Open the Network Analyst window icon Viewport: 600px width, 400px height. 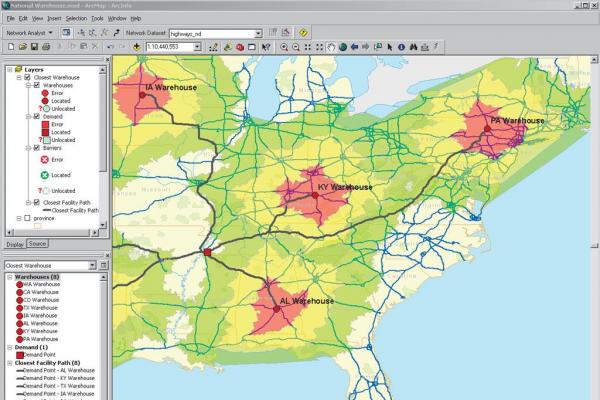tap(66, 33)
